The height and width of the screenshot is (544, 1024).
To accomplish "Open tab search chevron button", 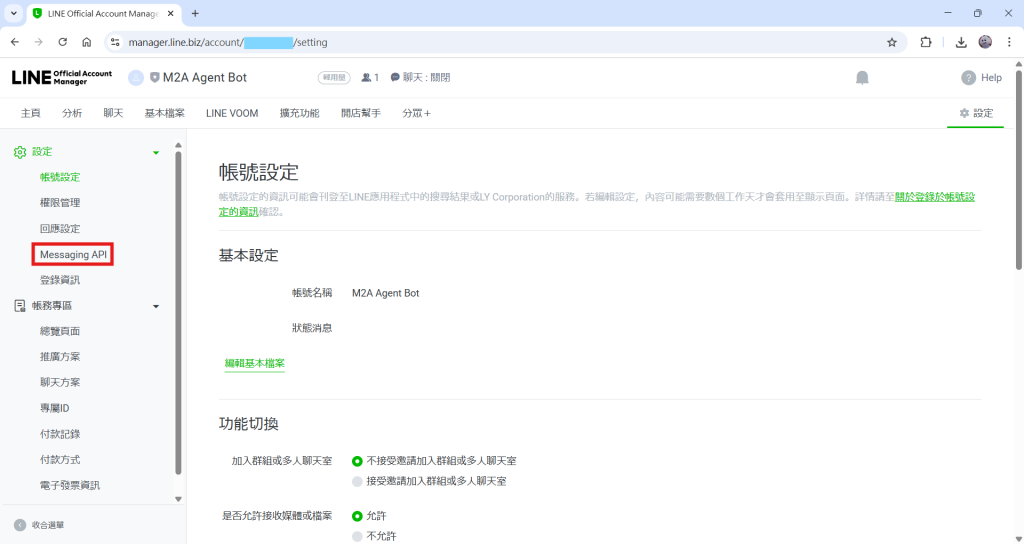I will tap(13, 13).
